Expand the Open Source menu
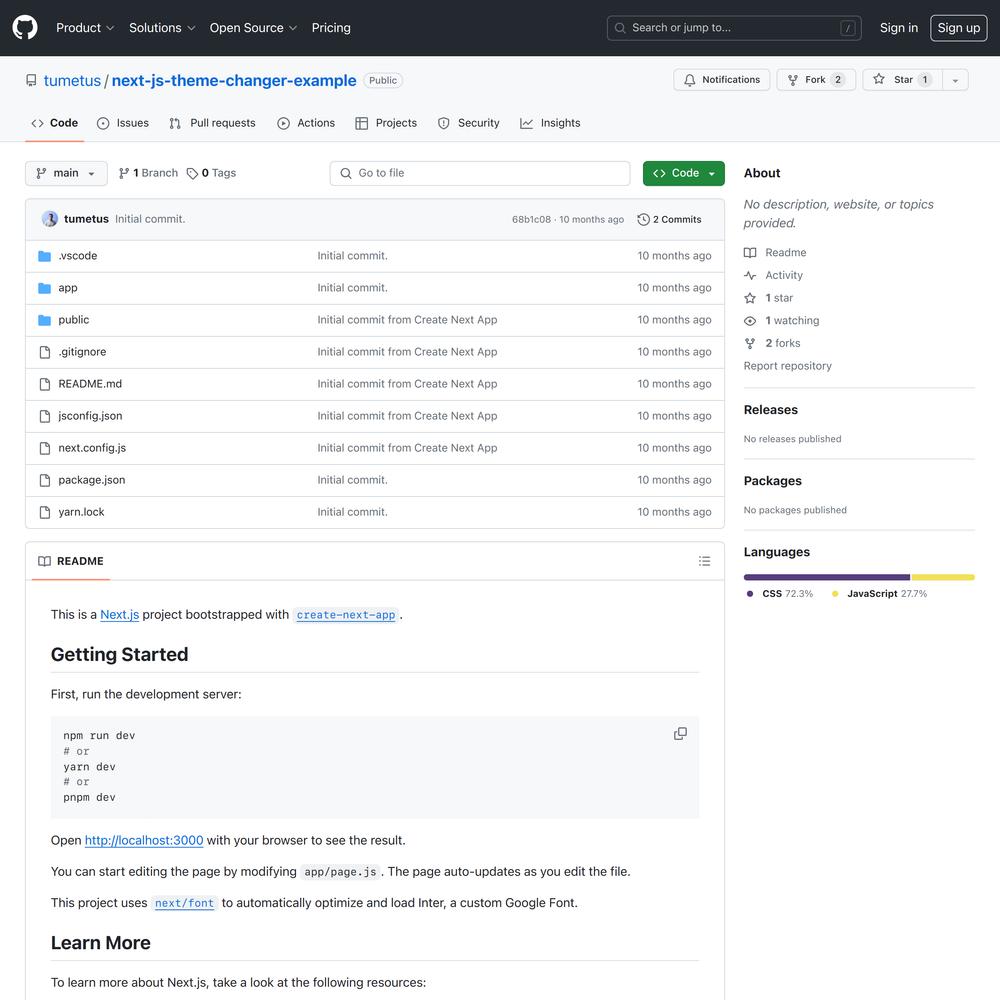 coord(253,28)
